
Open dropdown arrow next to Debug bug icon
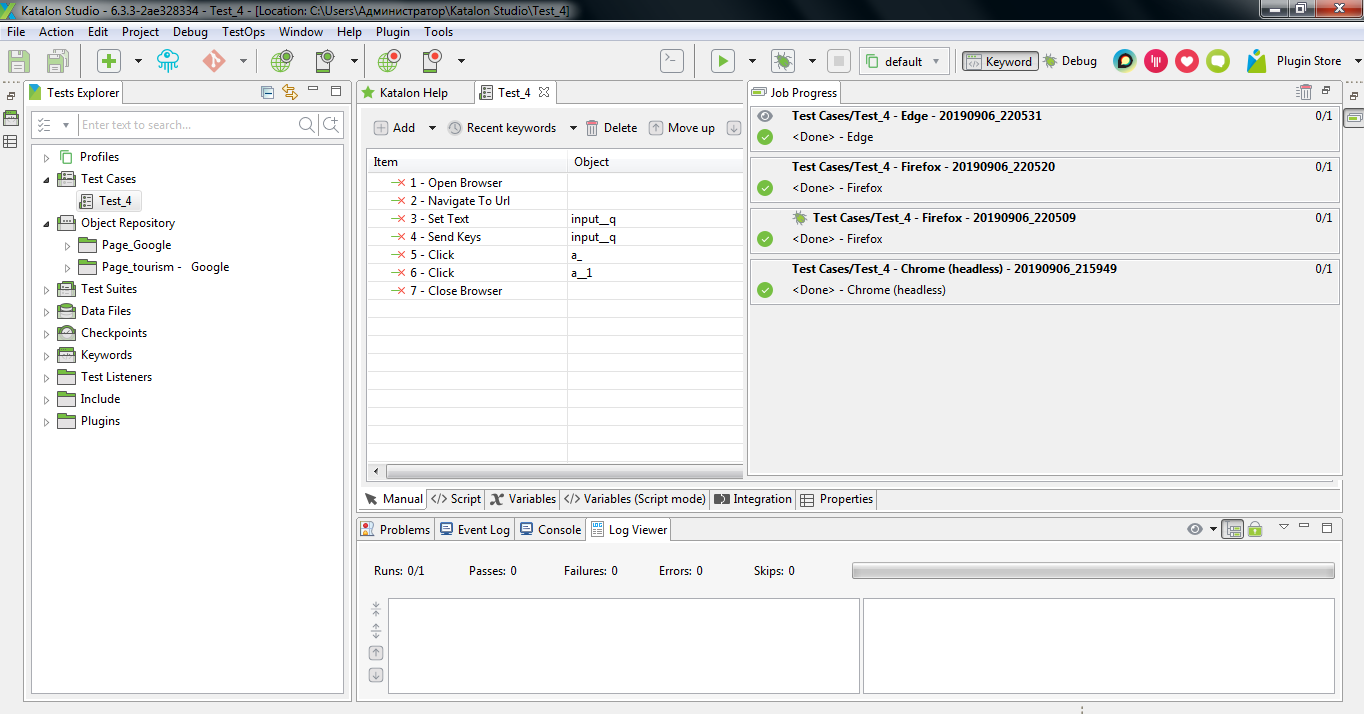[812, 61]
